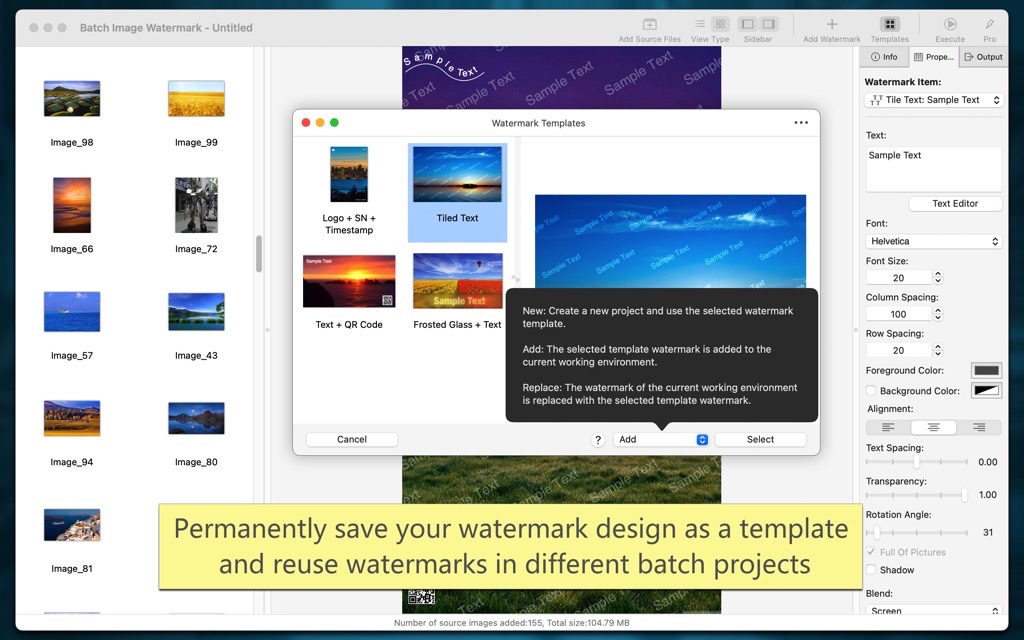
Task: Switch to the Properties tab
Action: 933,57
